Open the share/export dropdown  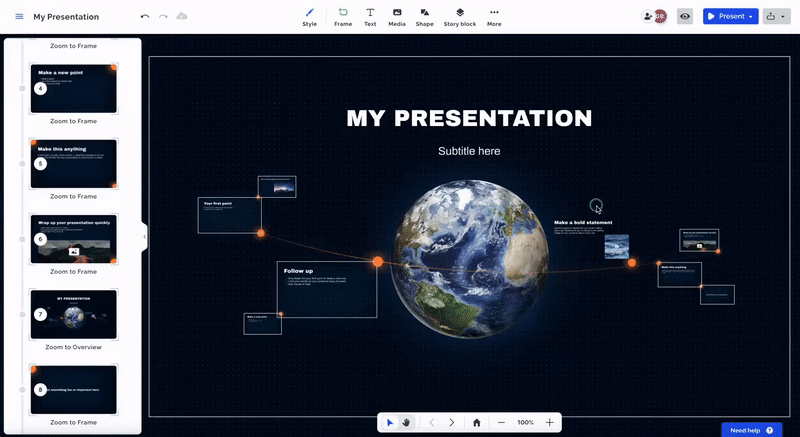click(777, 16)
